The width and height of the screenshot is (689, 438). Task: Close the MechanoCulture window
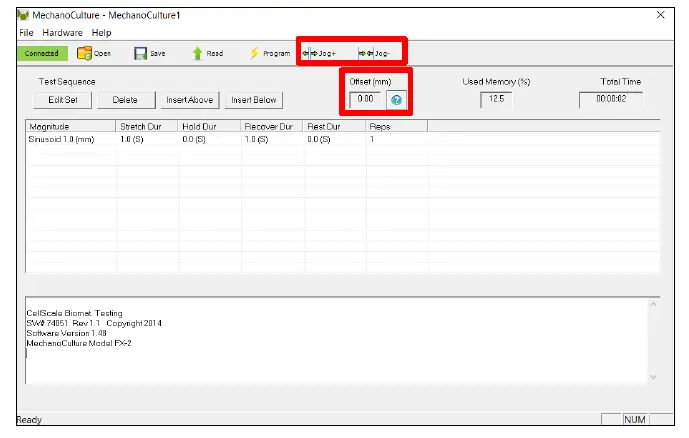point(660,15)
